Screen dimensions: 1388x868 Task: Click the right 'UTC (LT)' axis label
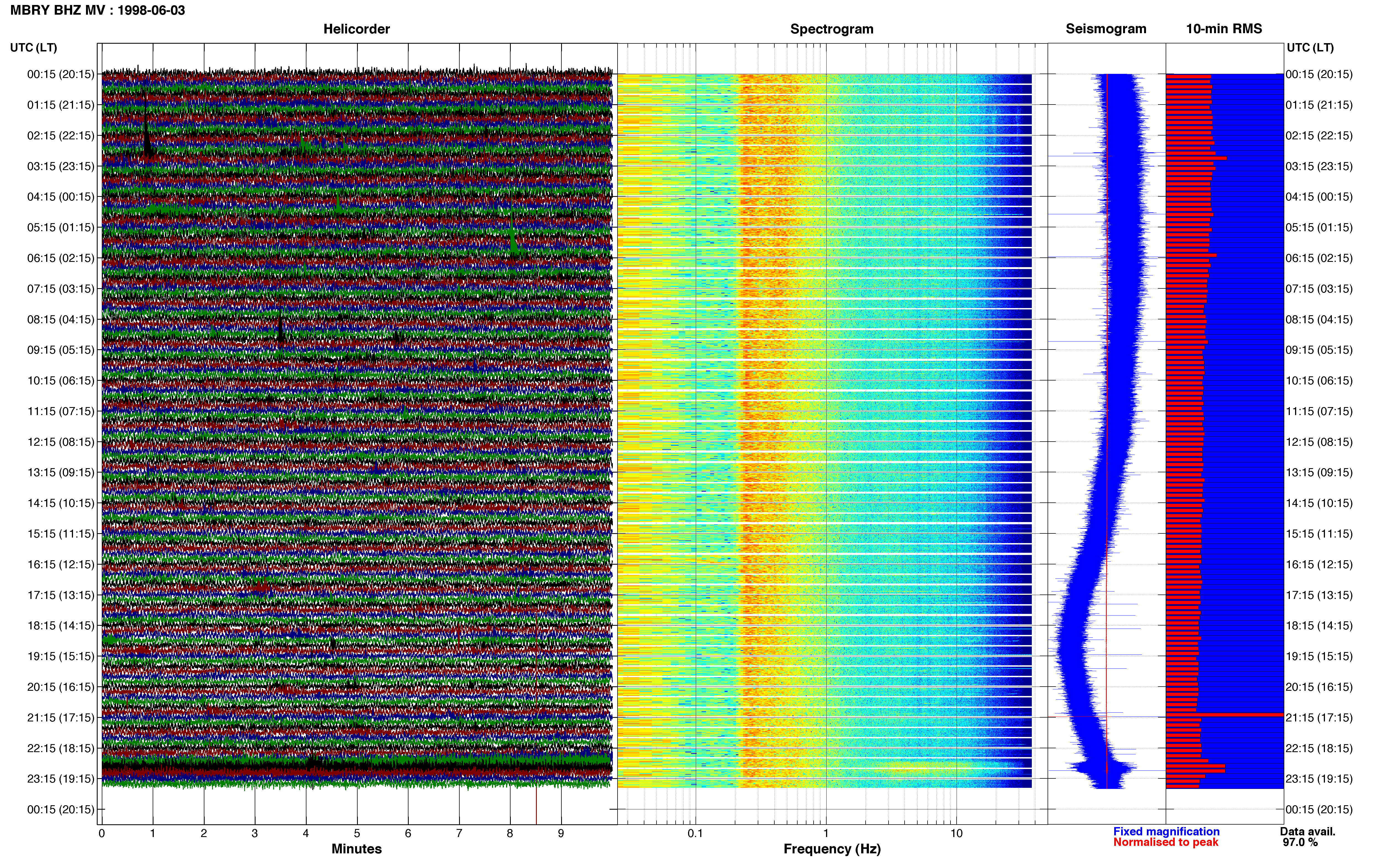pos(1310,48)
